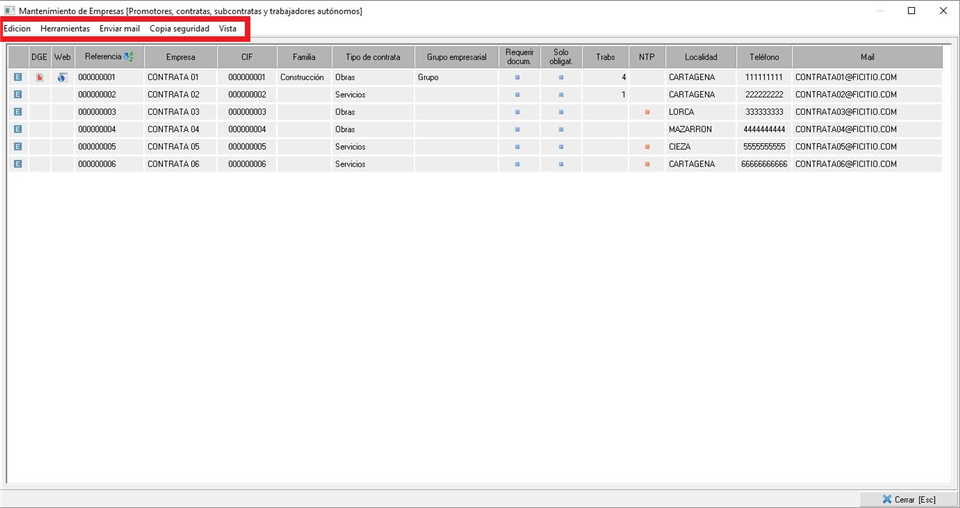Click the blue E icon for CONTRATA 03
Viewport: 960px width, 508px height.
point(18,112)
